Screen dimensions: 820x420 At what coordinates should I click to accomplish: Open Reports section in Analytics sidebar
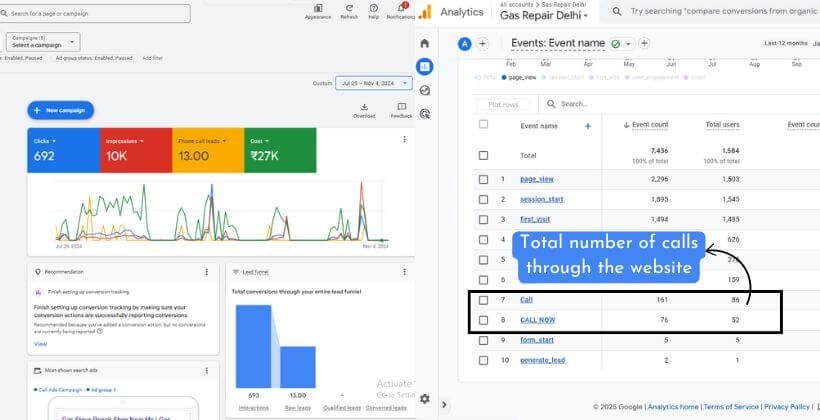(x=425, y=66)
